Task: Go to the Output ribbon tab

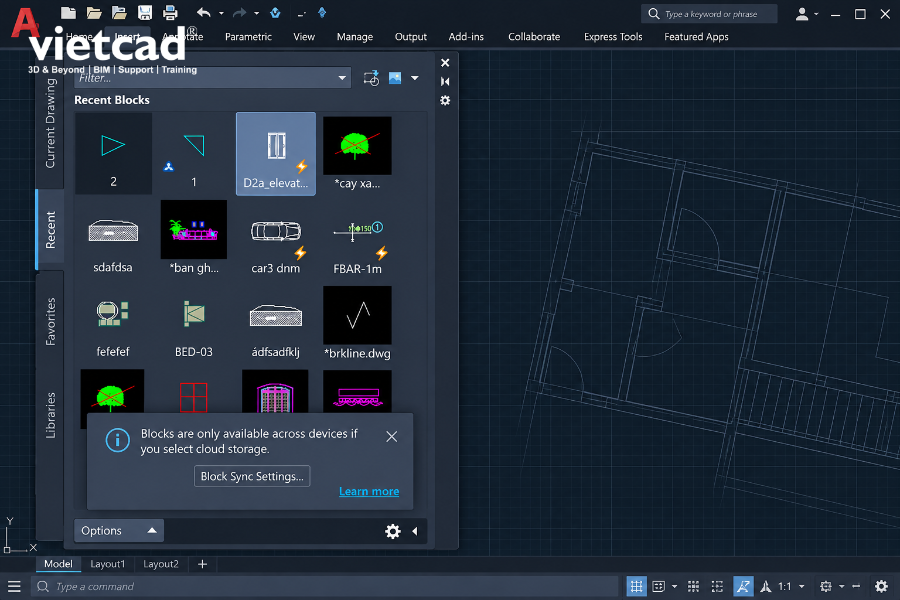Action: (x=410, y=37)
